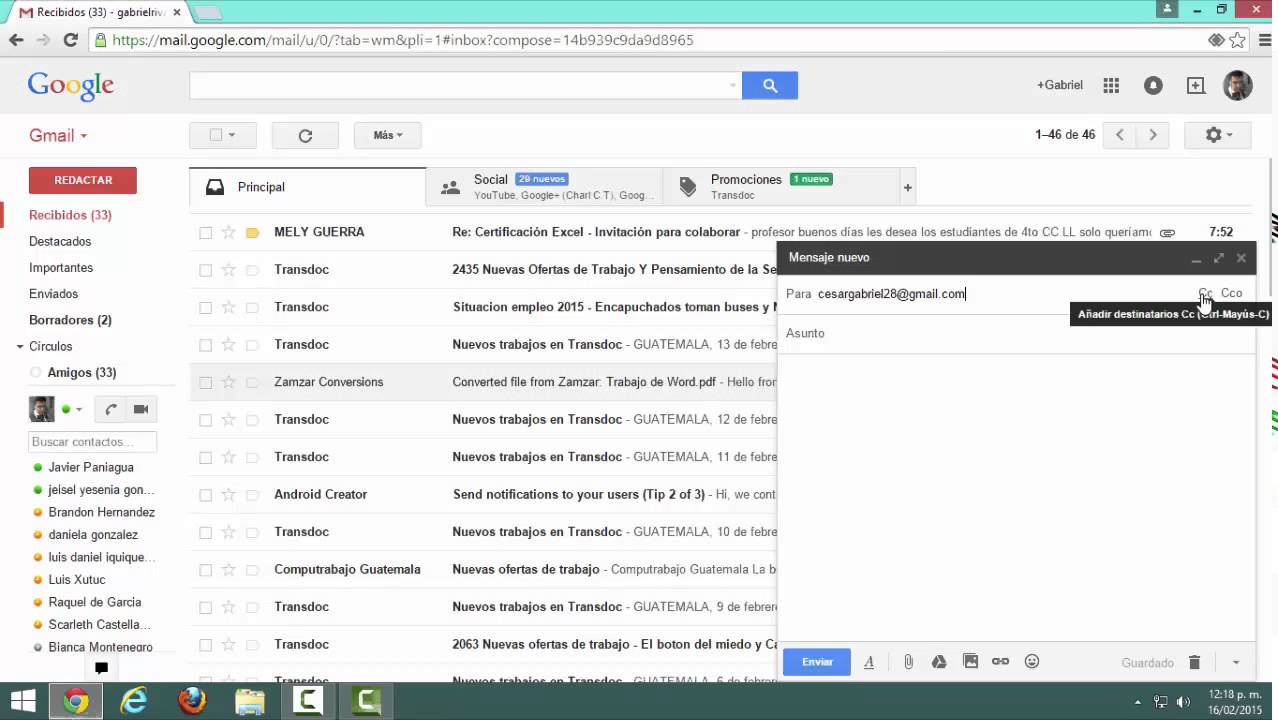Refresh the inbox with the reload icon
This screenshot has width=1278, height=720.
305,135
